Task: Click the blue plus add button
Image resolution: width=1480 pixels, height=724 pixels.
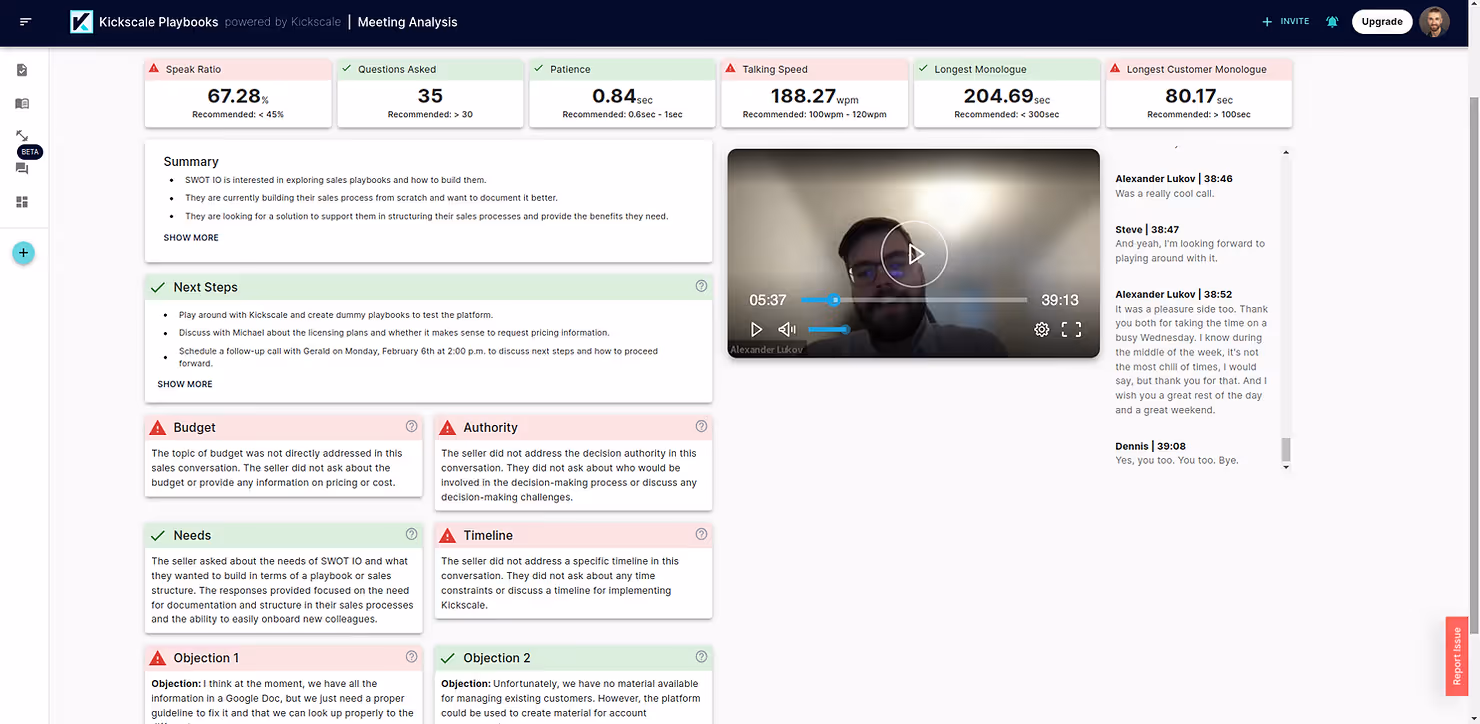Action: [23, 253]
